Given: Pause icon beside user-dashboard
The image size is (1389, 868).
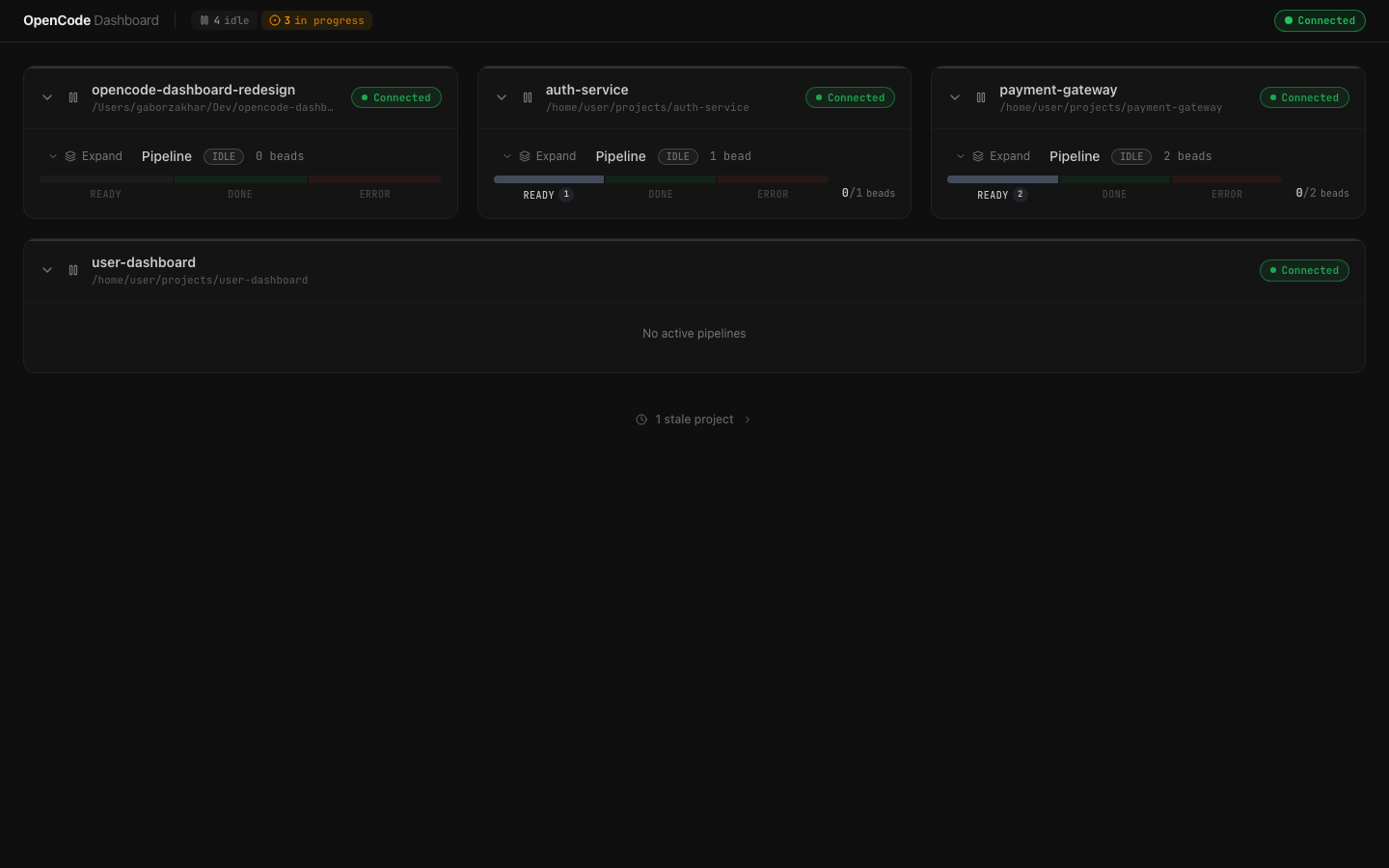Looking at the screenshot, I should 73,270.
